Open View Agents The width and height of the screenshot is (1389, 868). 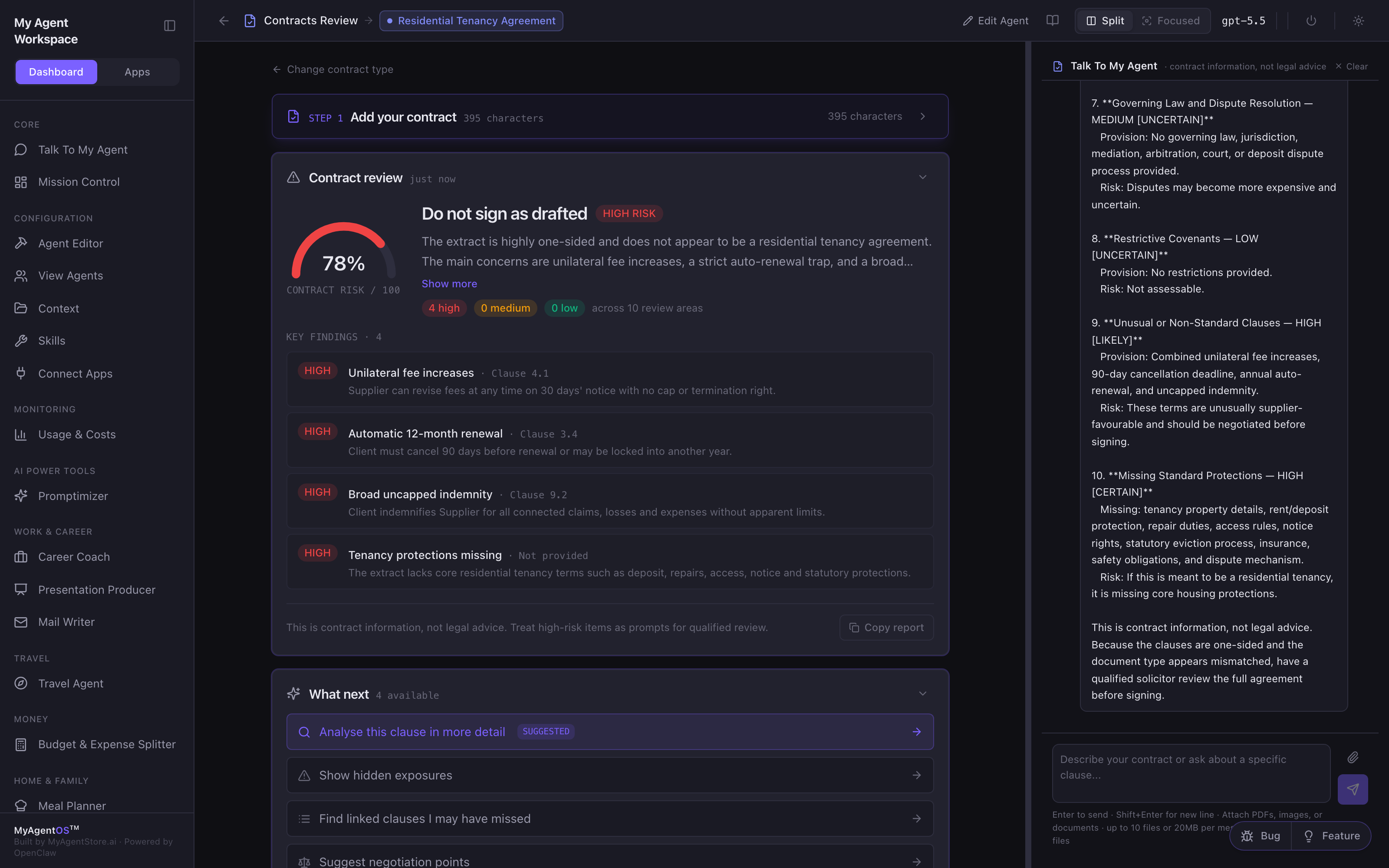[x=96, y=276]
